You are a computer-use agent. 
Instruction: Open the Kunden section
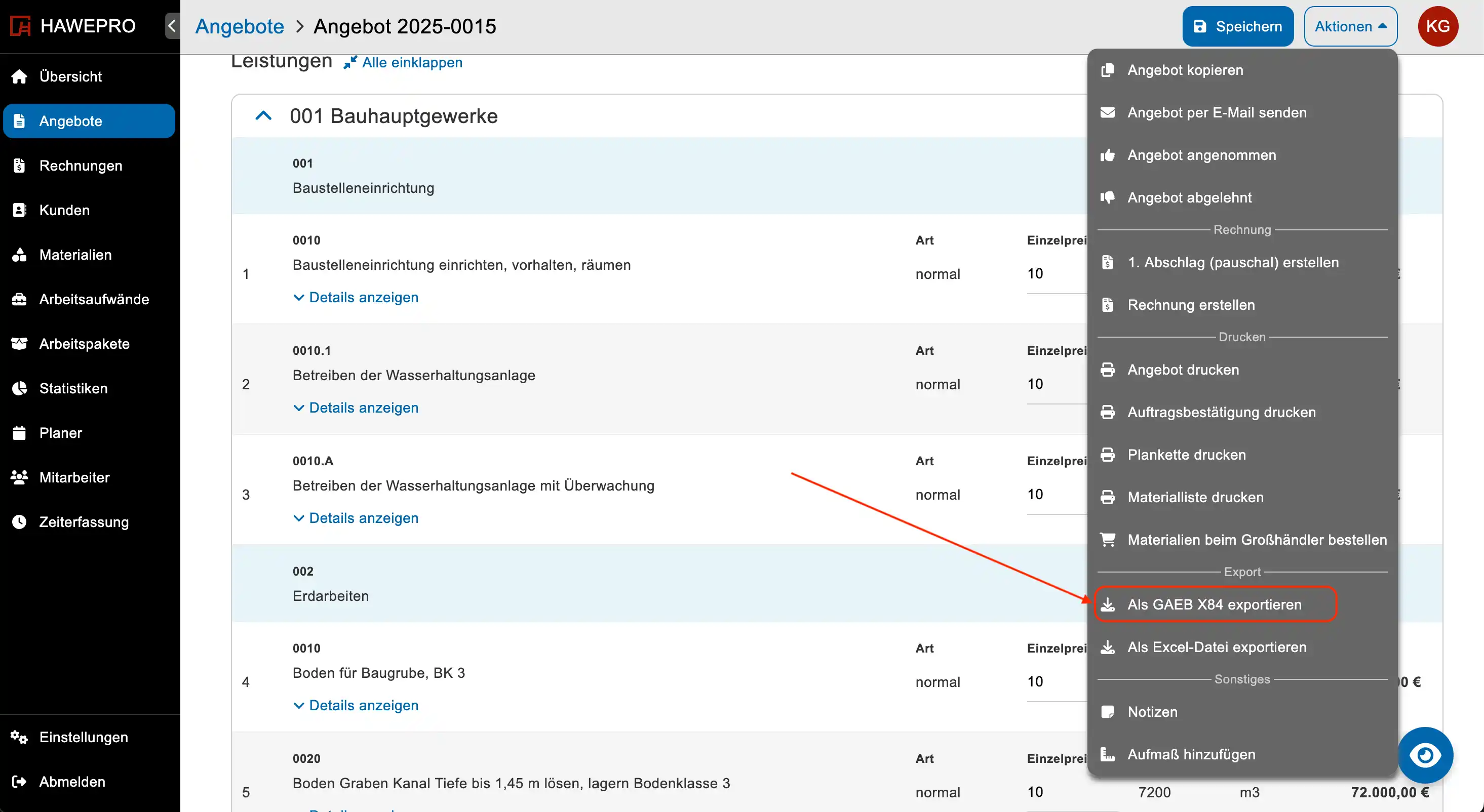(x=89, y=210)
